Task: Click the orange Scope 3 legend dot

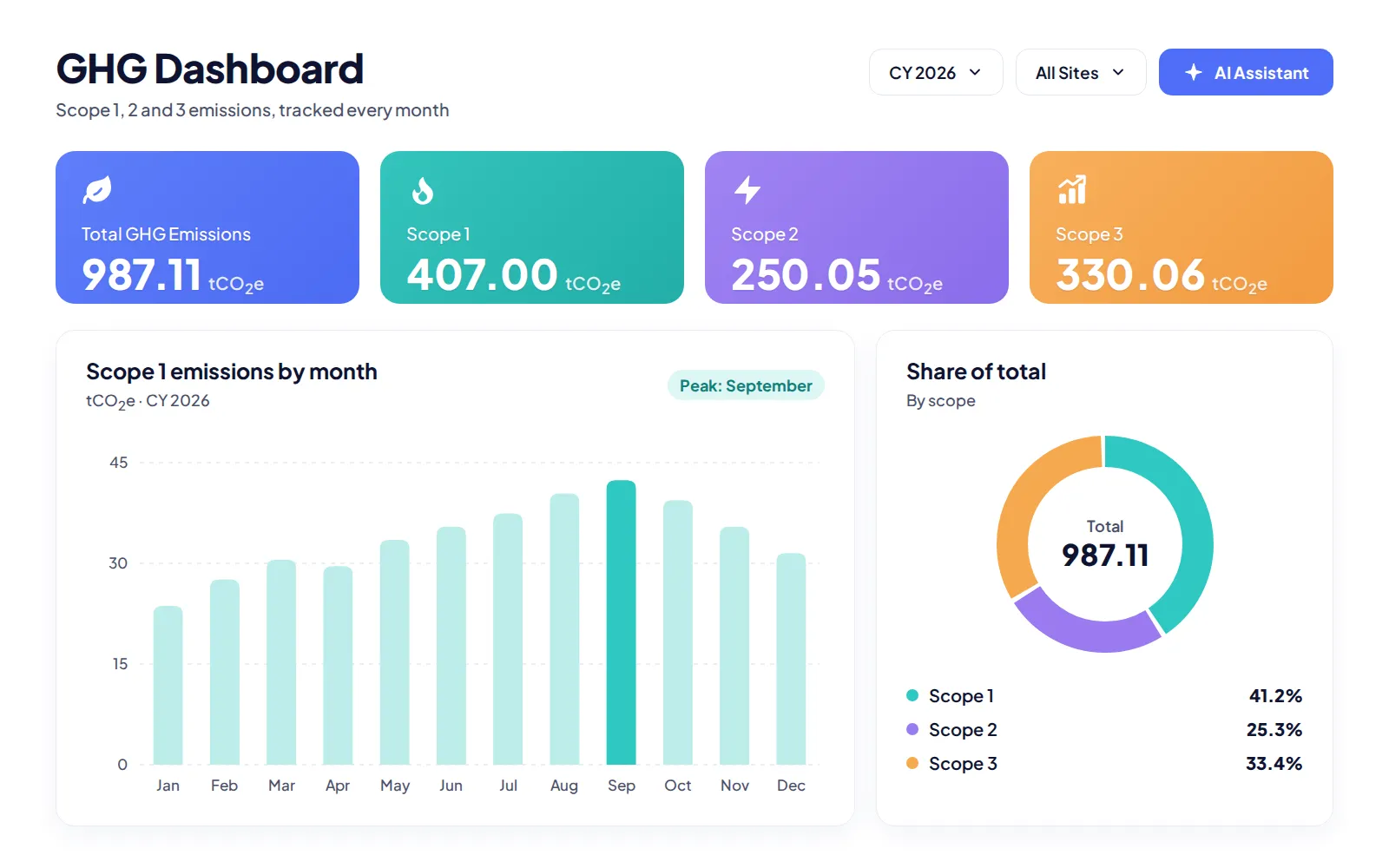Action: [912, 763]
